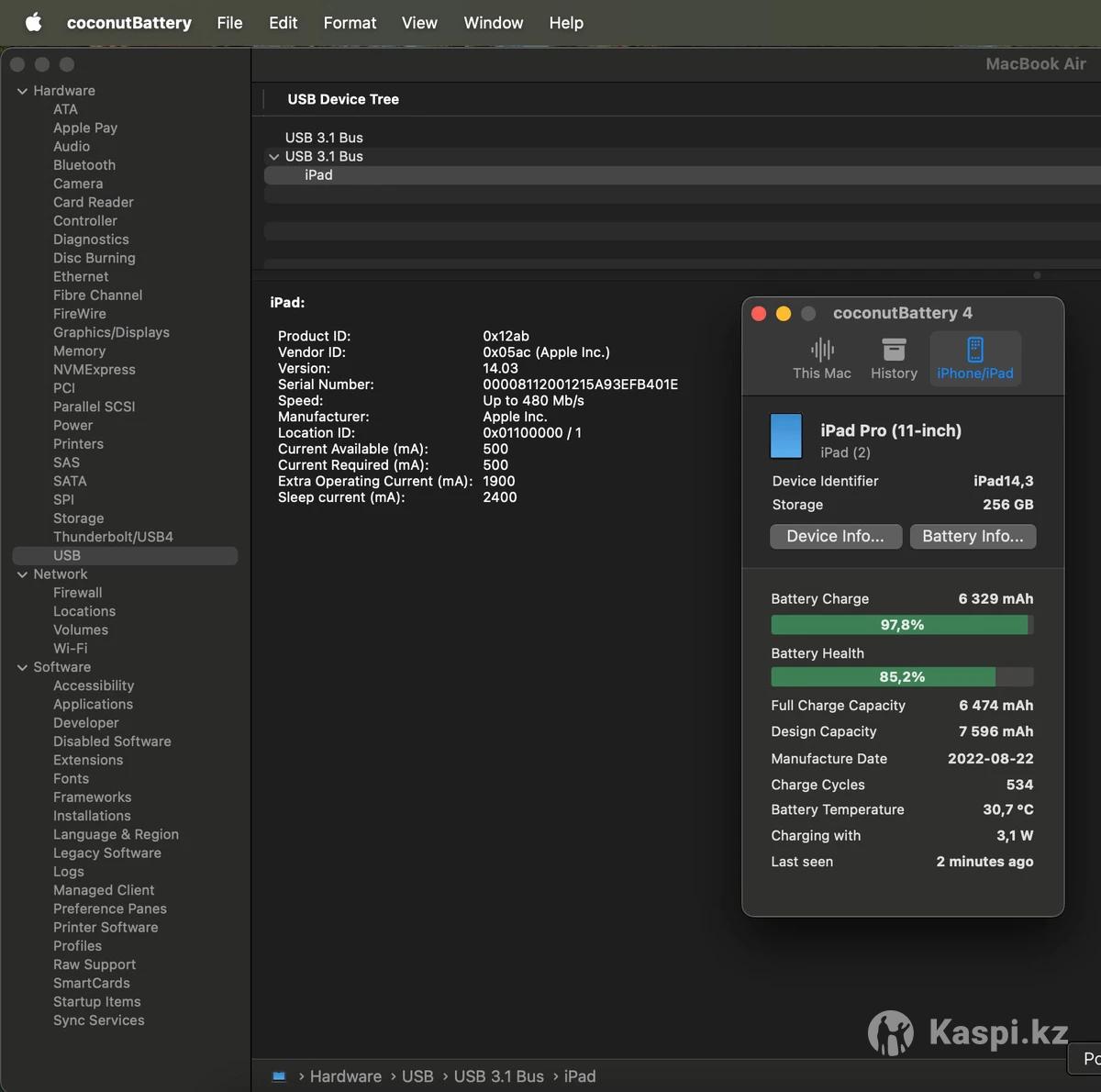This screenshot has width=1101, height=1092.
Task: Click the Battery Info... button
Action: click(x=973, y=537)
